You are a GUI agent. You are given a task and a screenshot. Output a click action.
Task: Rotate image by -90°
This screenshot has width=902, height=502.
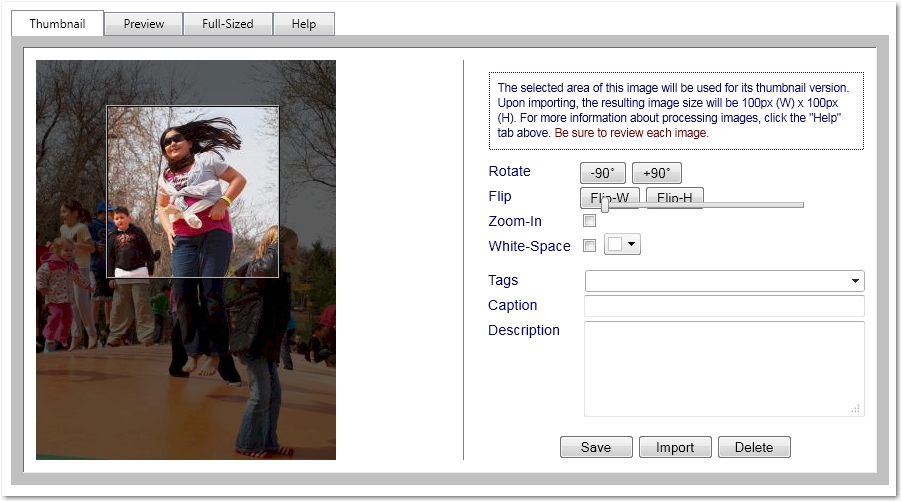602,173
